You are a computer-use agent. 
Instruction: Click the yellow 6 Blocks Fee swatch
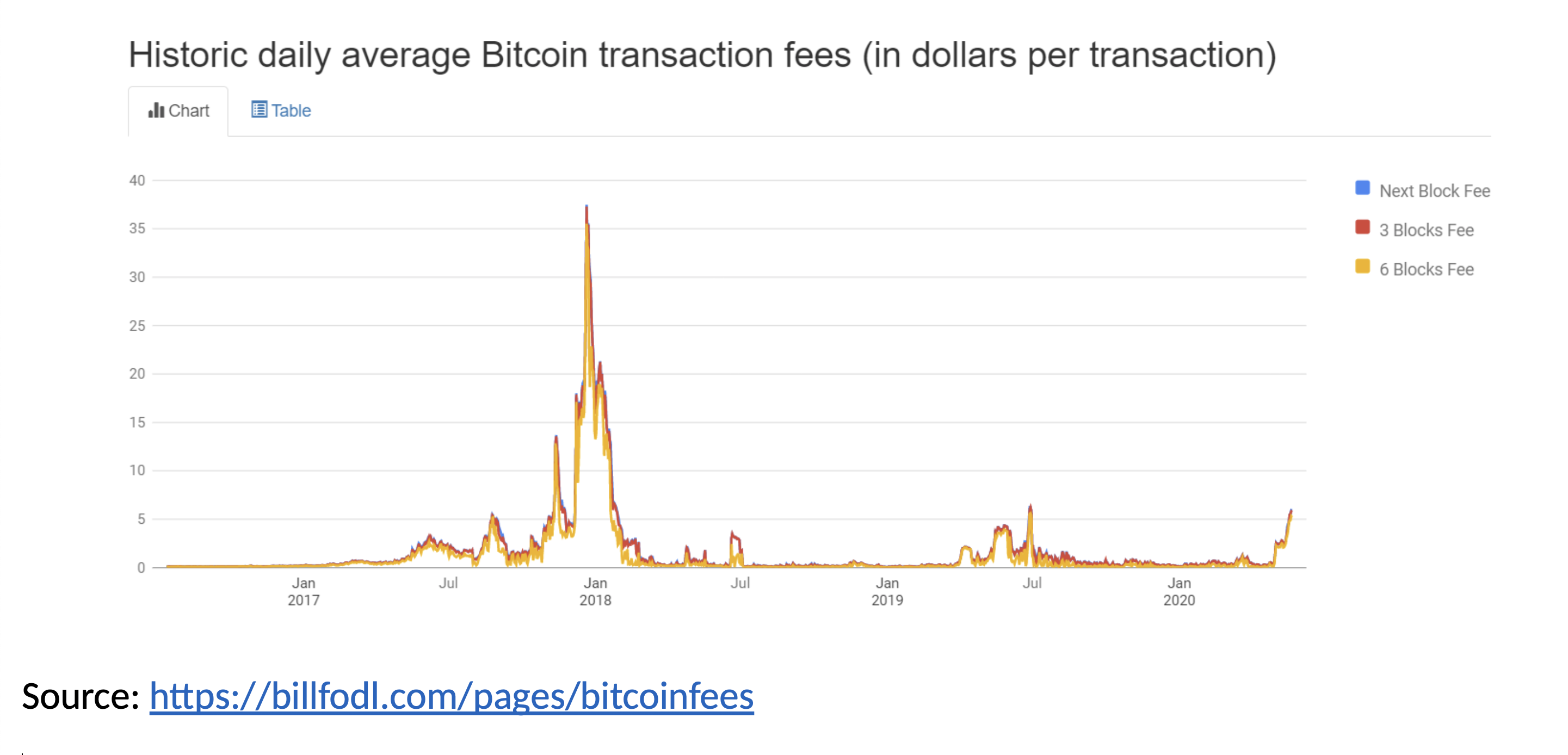point(1362,267)
